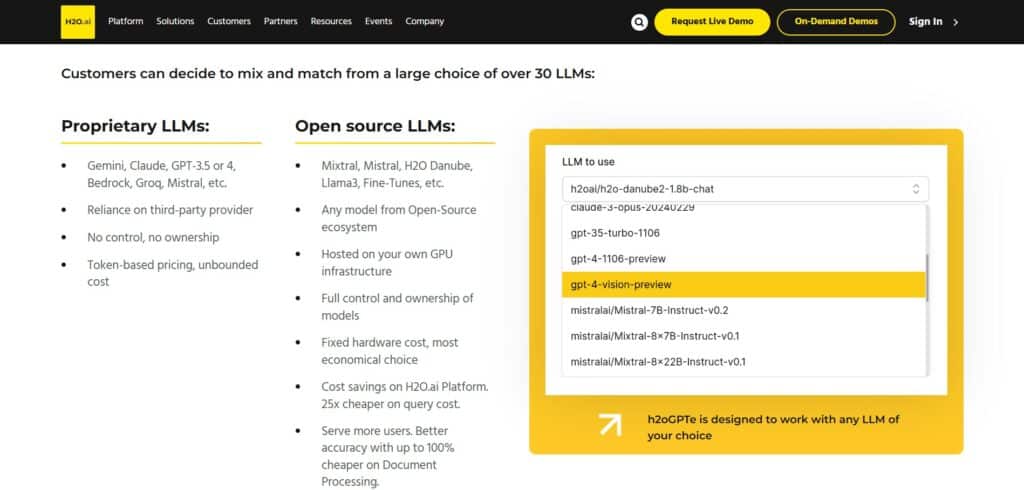This screenshot has width=1024, height=490.
Task: Click text 'No control, no ownership'
Action: 153,237
